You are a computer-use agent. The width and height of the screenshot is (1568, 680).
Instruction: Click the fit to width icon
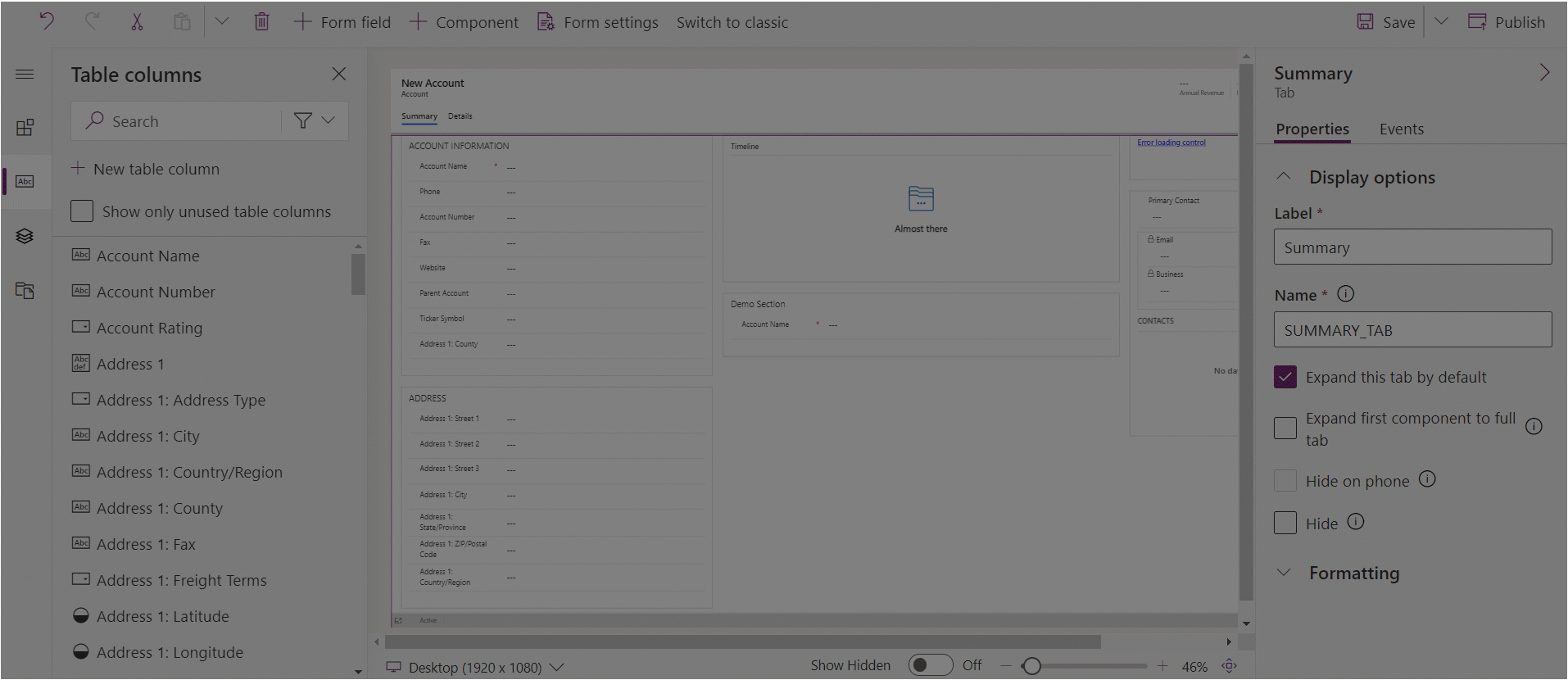pyautogui.click(x=1229, y=666)
